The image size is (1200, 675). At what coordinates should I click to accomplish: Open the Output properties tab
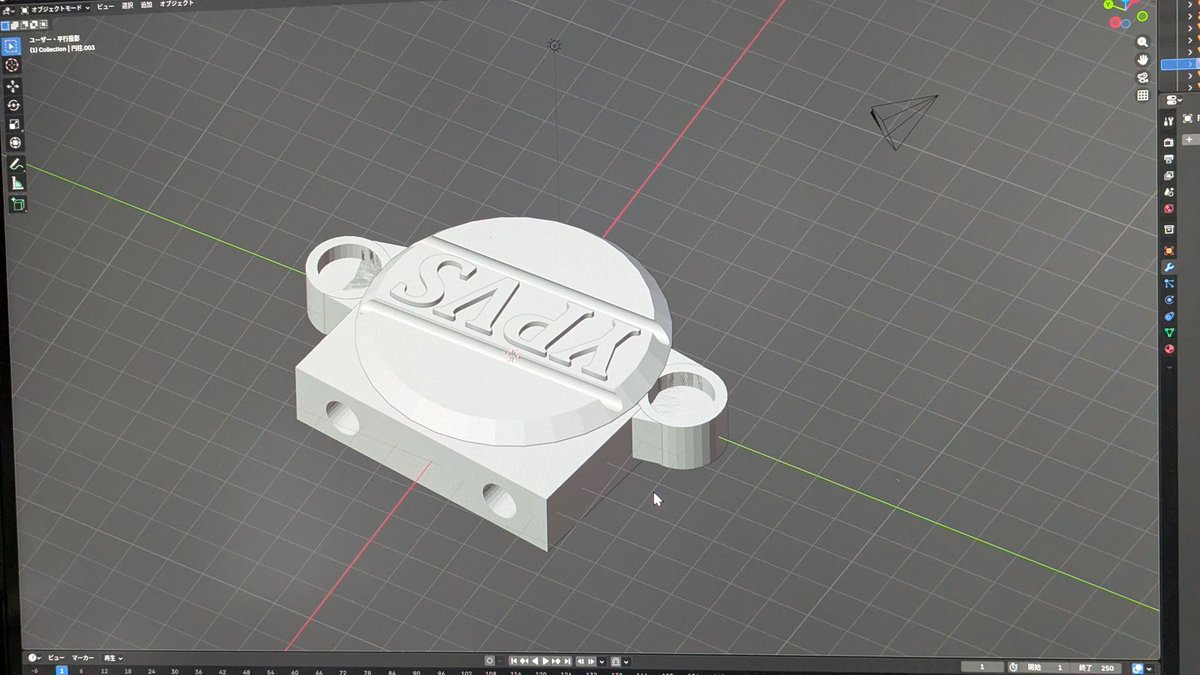pos(1168,159)
